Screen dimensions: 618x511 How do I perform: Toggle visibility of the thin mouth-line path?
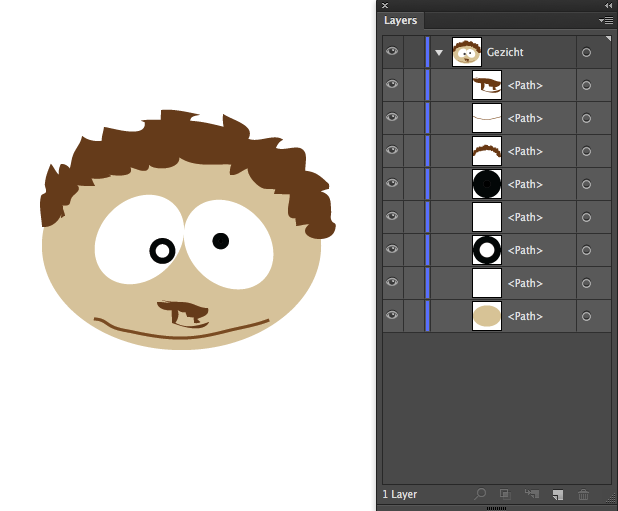[392, 117]
